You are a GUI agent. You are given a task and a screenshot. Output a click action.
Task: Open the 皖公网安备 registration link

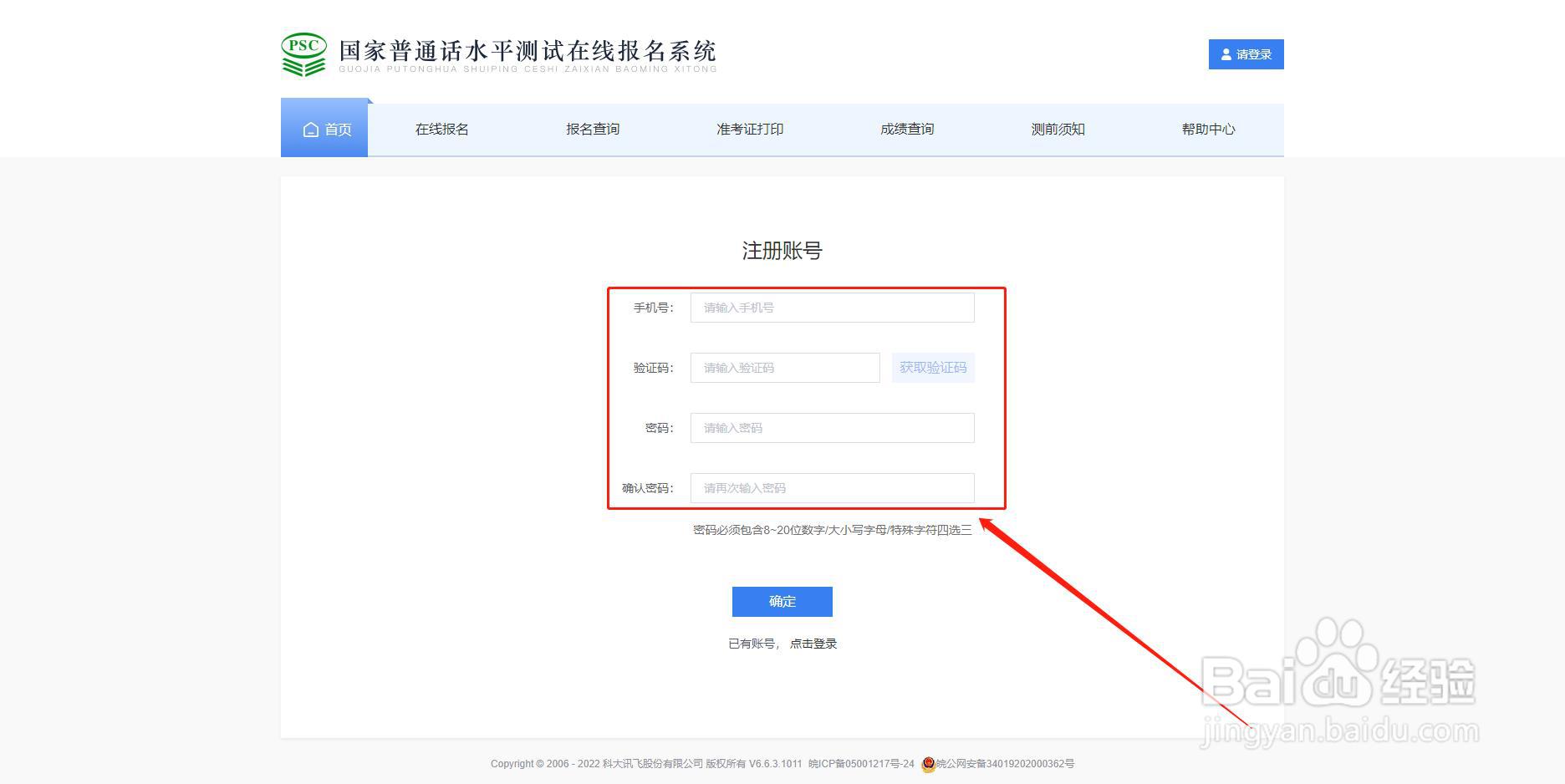[1006, 763]
